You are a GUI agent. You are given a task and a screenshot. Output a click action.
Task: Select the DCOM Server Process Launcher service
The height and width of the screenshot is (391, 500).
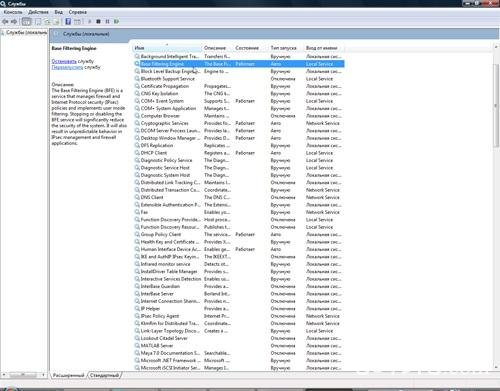click(x=239, y=131)
